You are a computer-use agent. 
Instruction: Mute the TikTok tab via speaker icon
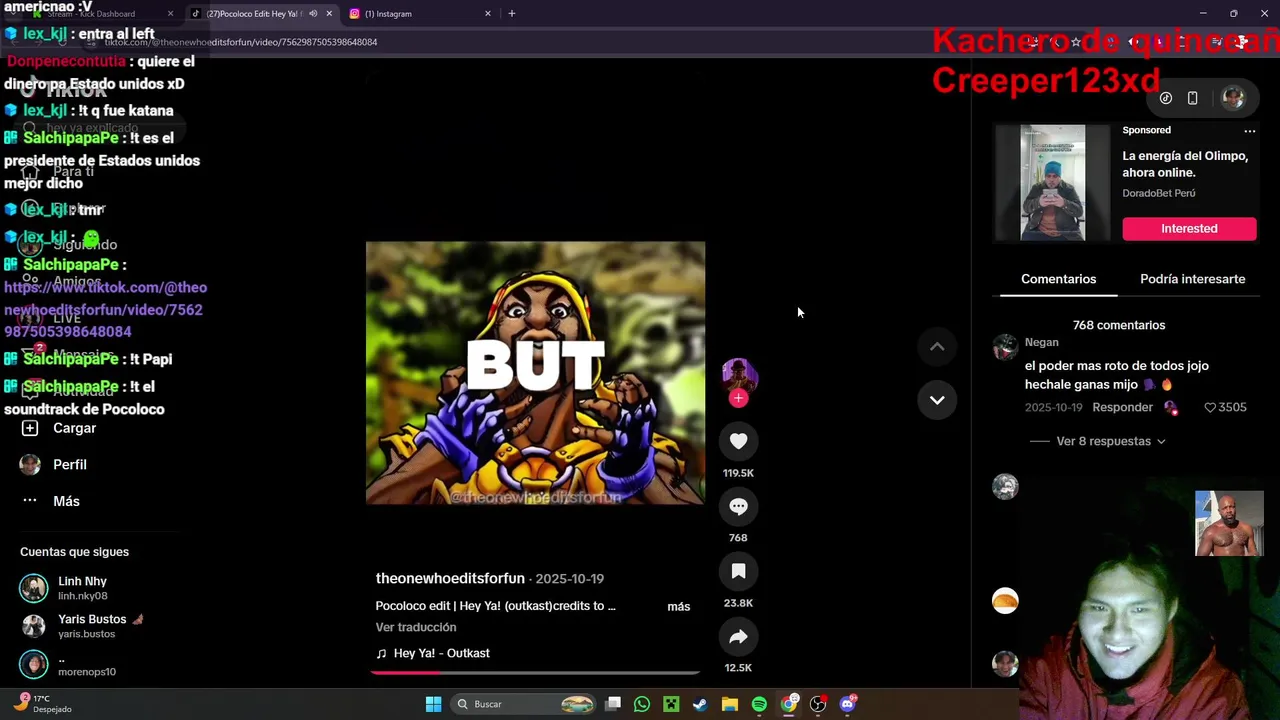(x=313, y=14)
